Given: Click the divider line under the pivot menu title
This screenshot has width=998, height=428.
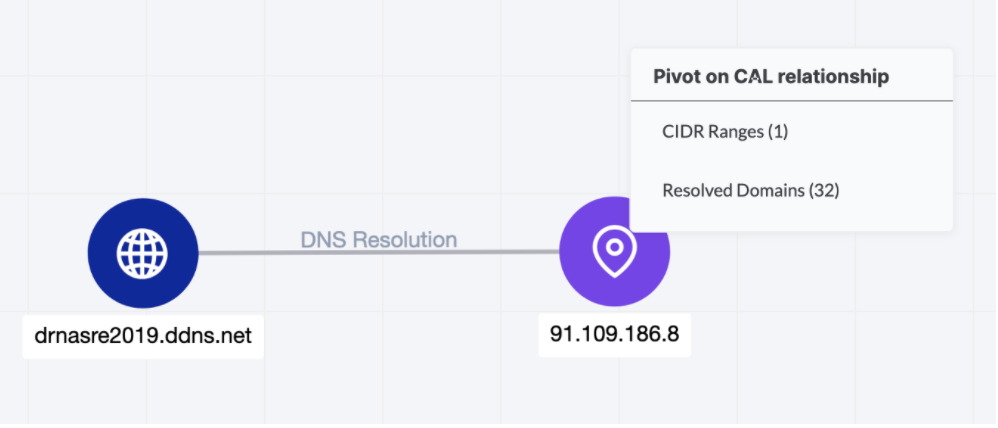Looking at the screenshot, I should 791,101.
